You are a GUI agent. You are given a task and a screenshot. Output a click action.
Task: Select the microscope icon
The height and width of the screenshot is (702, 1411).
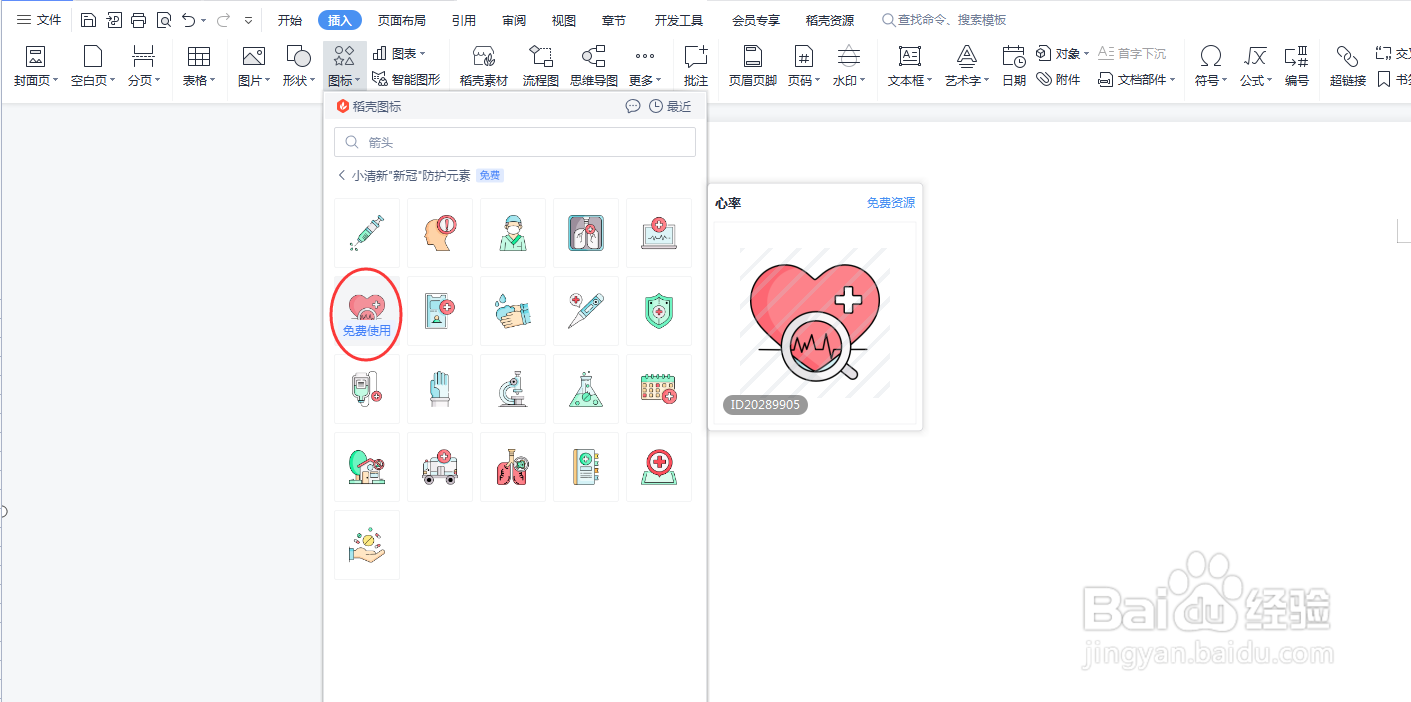(513, 389)
